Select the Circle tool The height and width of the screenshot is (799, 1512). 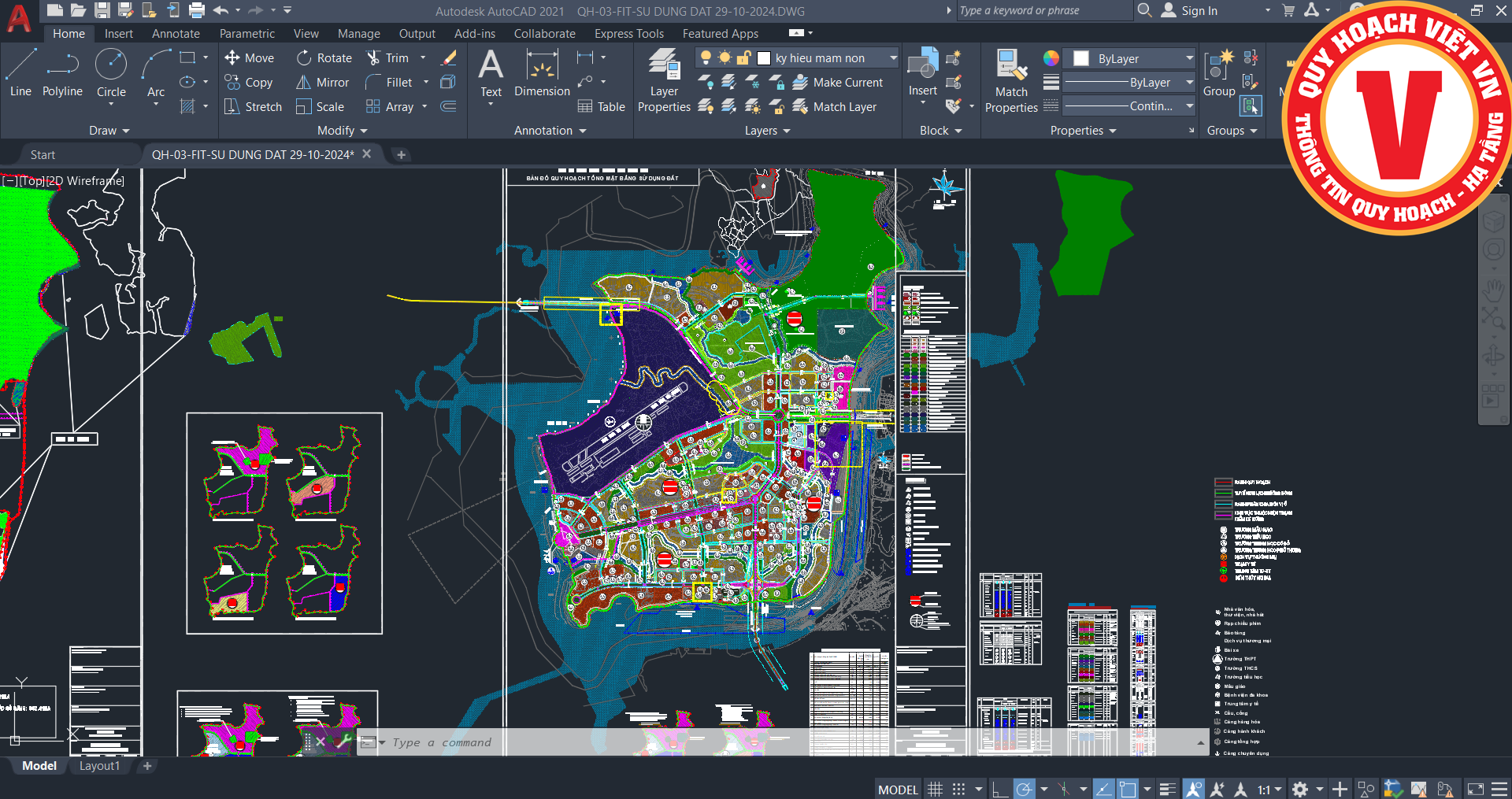pos(111,72)
